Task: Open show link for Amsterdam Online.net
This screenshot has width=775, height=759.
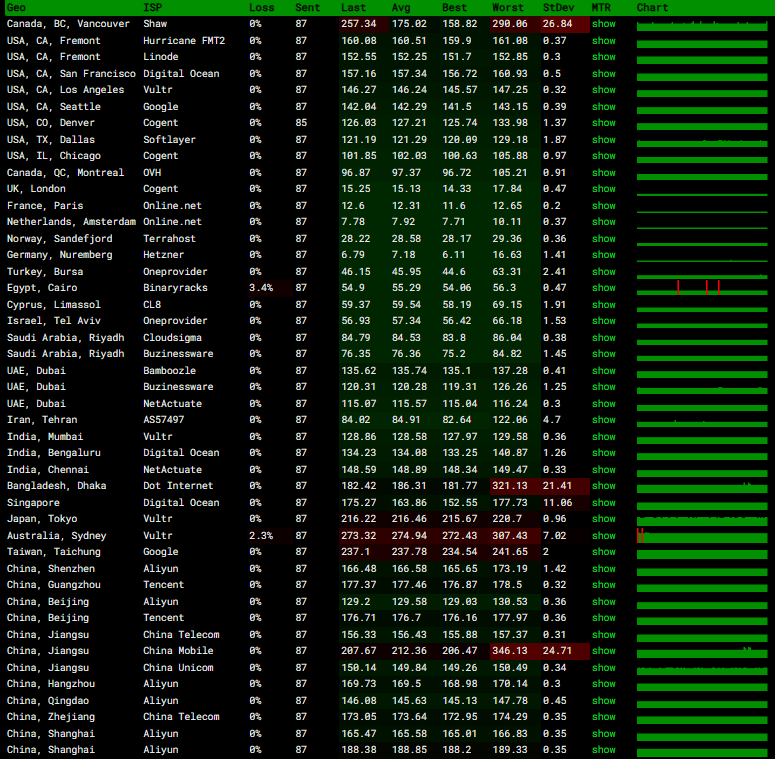Action: click(x=603, y=222)
